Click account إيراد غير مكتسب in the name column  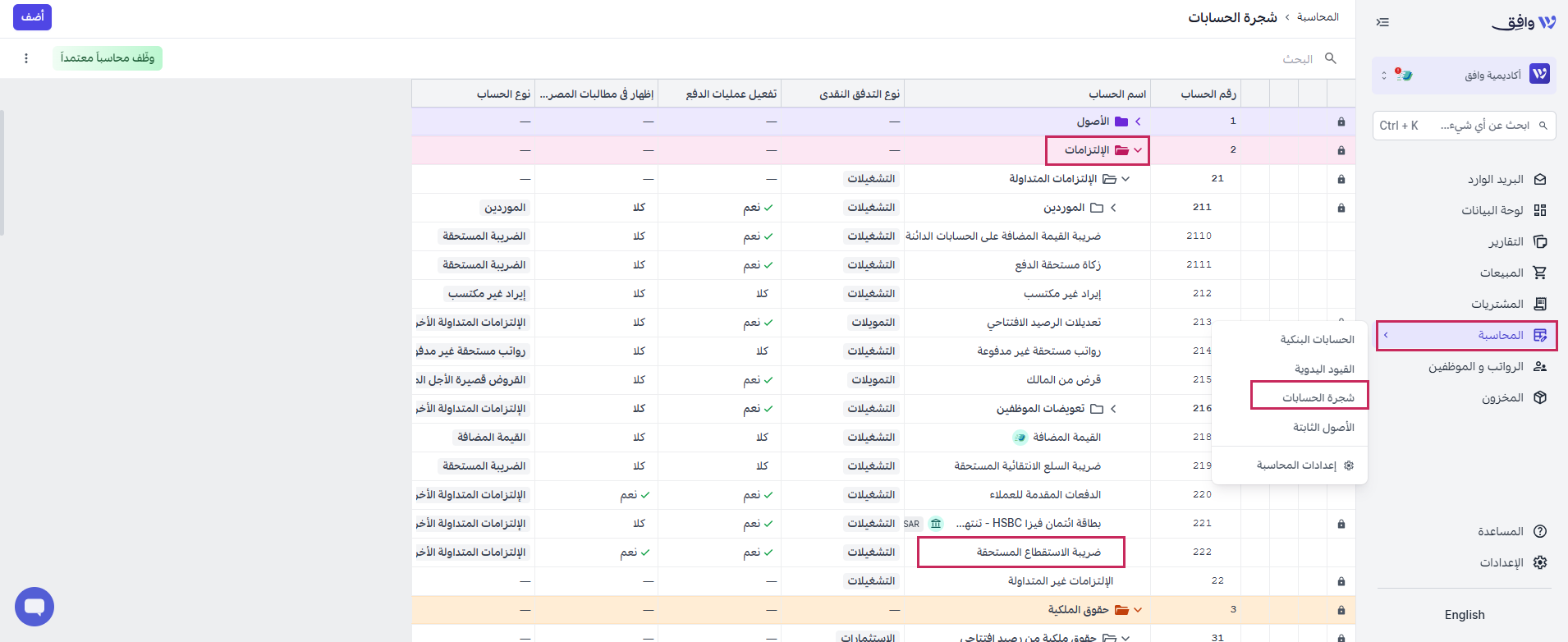[x=1062, y=294]
